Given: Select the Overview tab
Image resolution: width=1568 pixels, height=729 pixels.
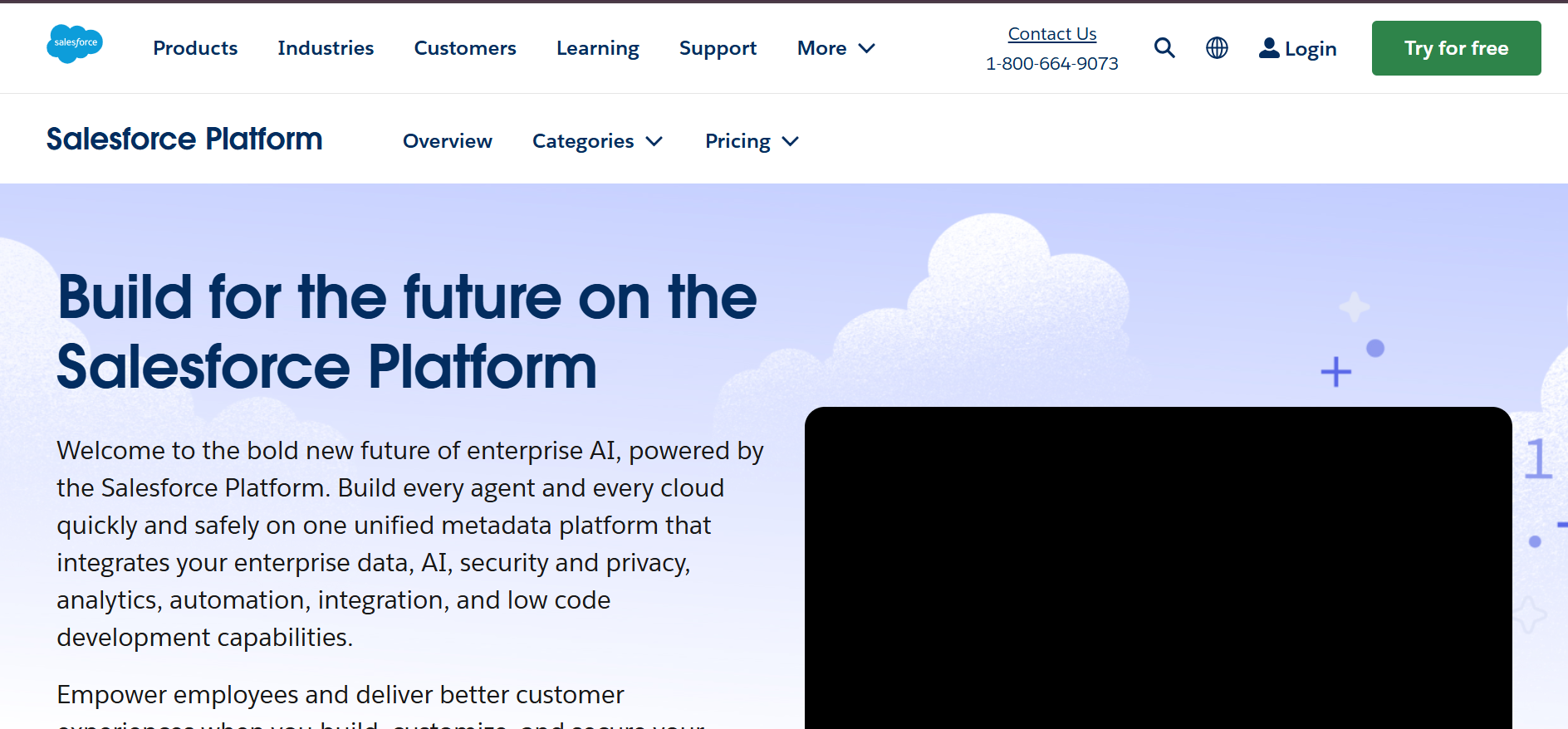Looking at the screenshot, I should 448,141.
